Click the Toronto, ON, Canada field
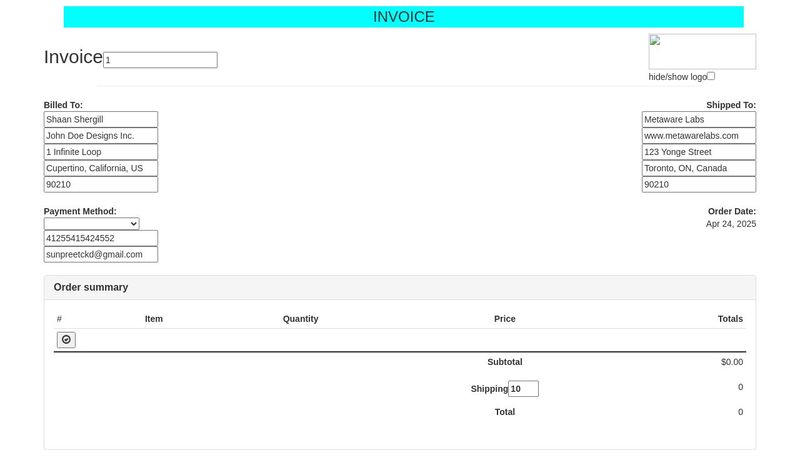 click(699, 168)
